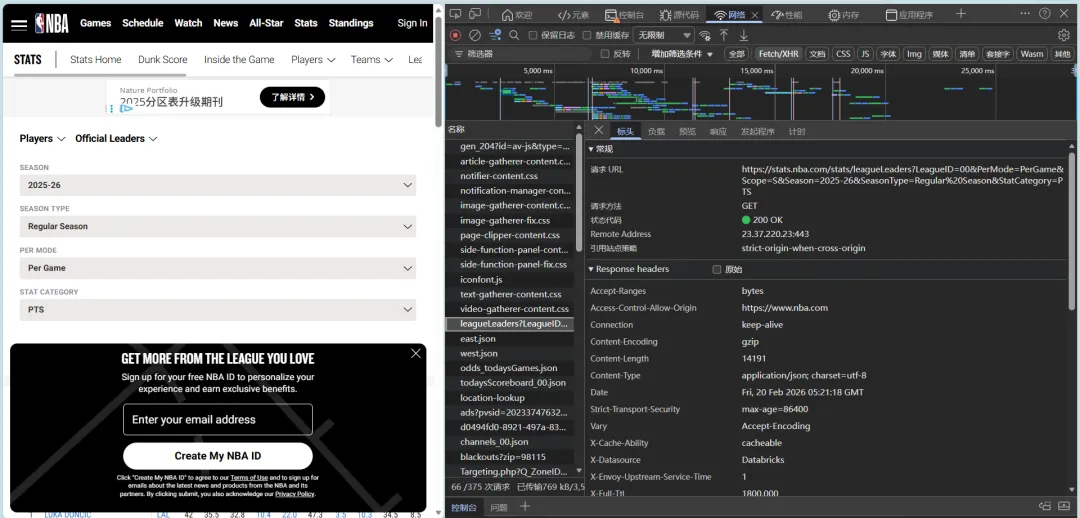Select the Wasm filter chip
Screen dimensions: 1080x518
click(x=1032, y=54)
